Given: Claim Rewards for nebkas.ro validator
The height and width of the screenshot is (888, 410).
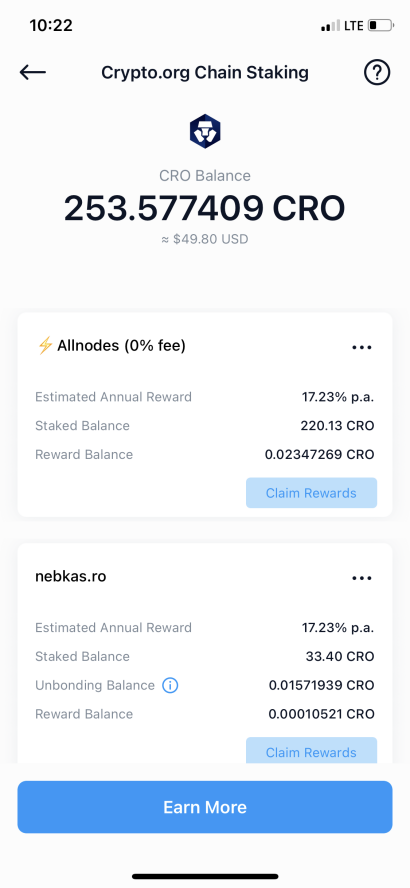Looking at the screenshot, I should coord(311,751).
